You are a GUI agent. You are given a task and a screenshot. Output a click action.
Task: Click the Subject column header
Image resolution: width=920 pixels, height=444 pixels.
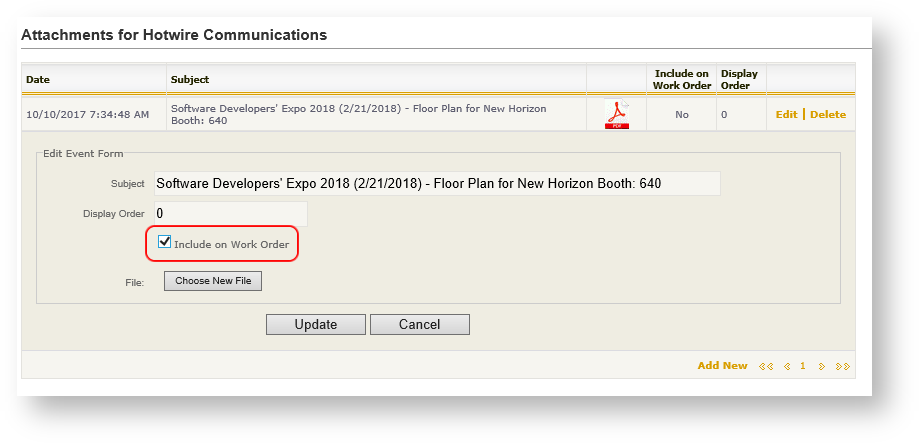click(x=190, y=79)
